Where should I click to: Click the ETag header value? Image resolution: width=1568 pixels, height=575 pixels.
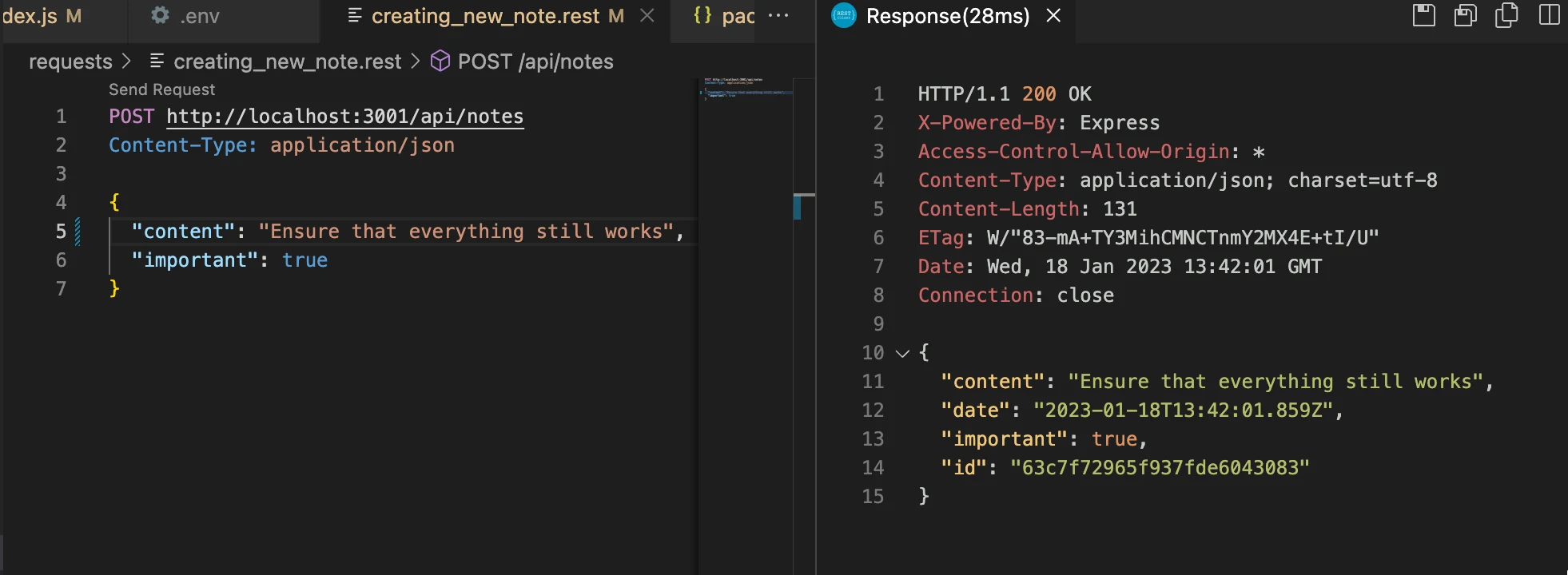tap(1183, 238)
